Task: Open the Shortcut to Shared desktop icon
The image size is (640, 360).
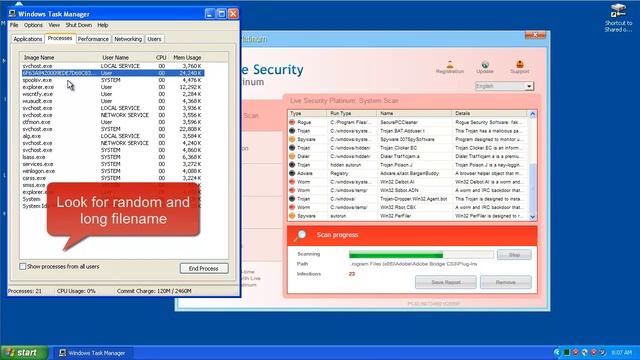Action: [618, 18]
